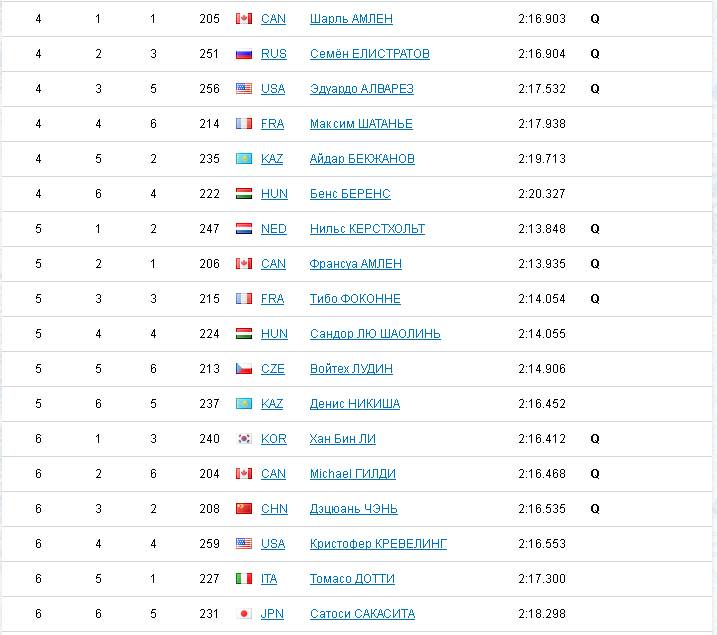717x635 pixels.
Task: Click the Netherlands flag icon beside NED
Action: tap(244, 229)
